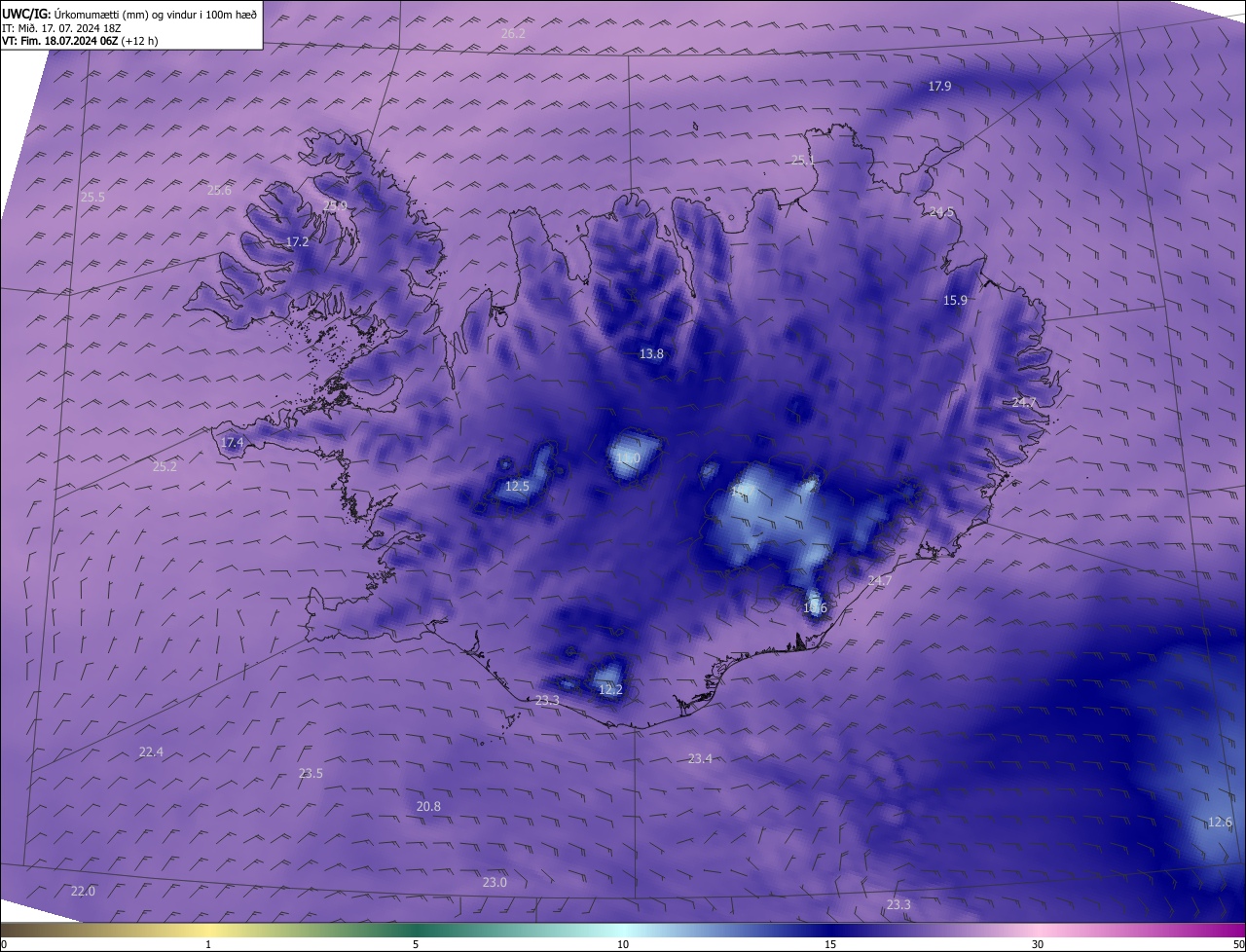Click the 22.0 value label
Screen dimensions: 1246x952
point(83,892)
